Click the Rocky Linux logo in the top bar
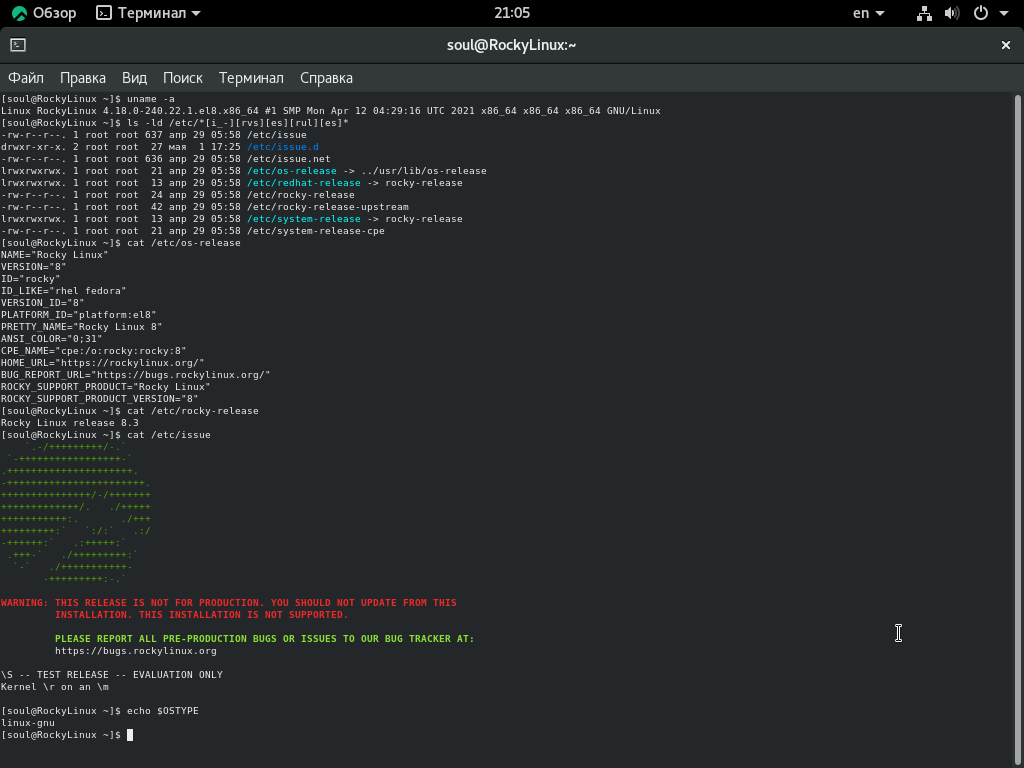Viewport: 1024px width, 768px height. (x=20, y=13)
